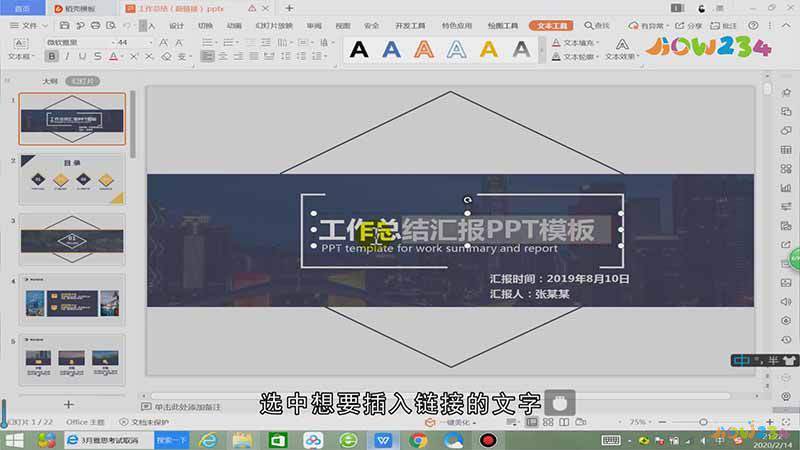The height and width of the screenshot is (450, 800).
Task: Apply the blue text preset style
Action: pyautogui.click(x=391, y=49)
